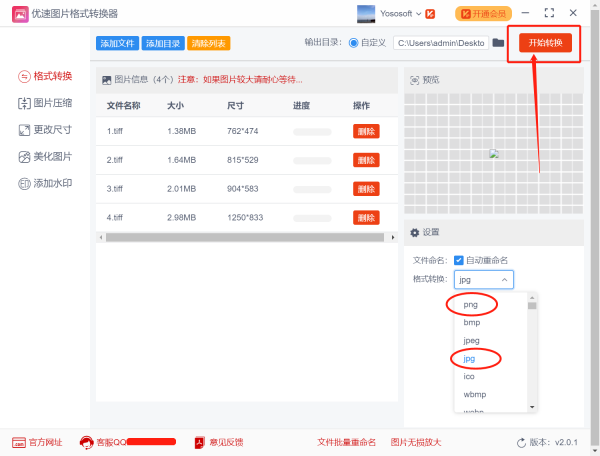
Task: Select the 1.tiff file name
Action: [114, 131]
